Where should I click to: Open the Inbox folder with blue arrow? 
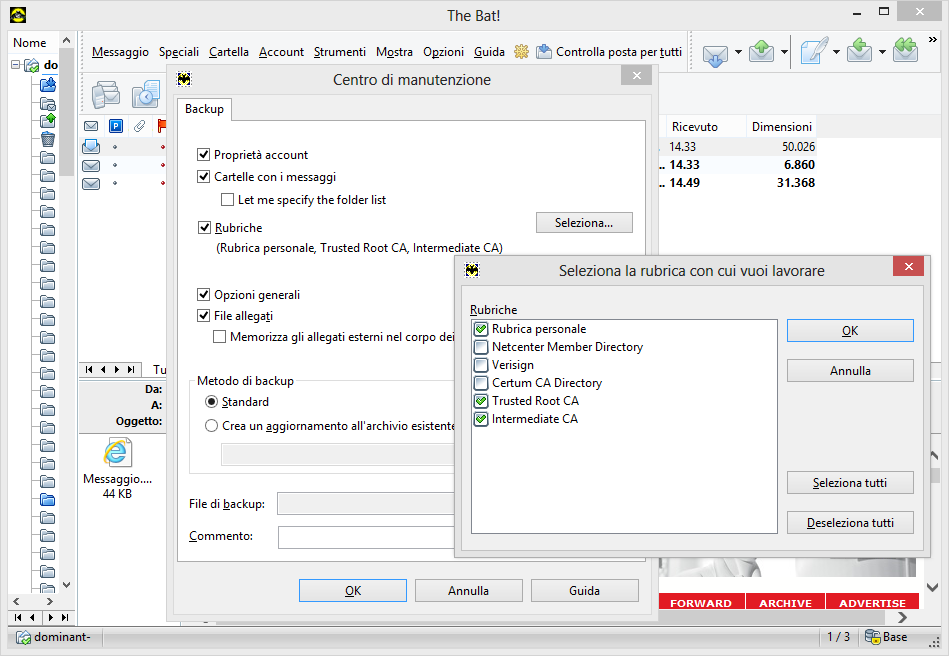coord(48,85)
